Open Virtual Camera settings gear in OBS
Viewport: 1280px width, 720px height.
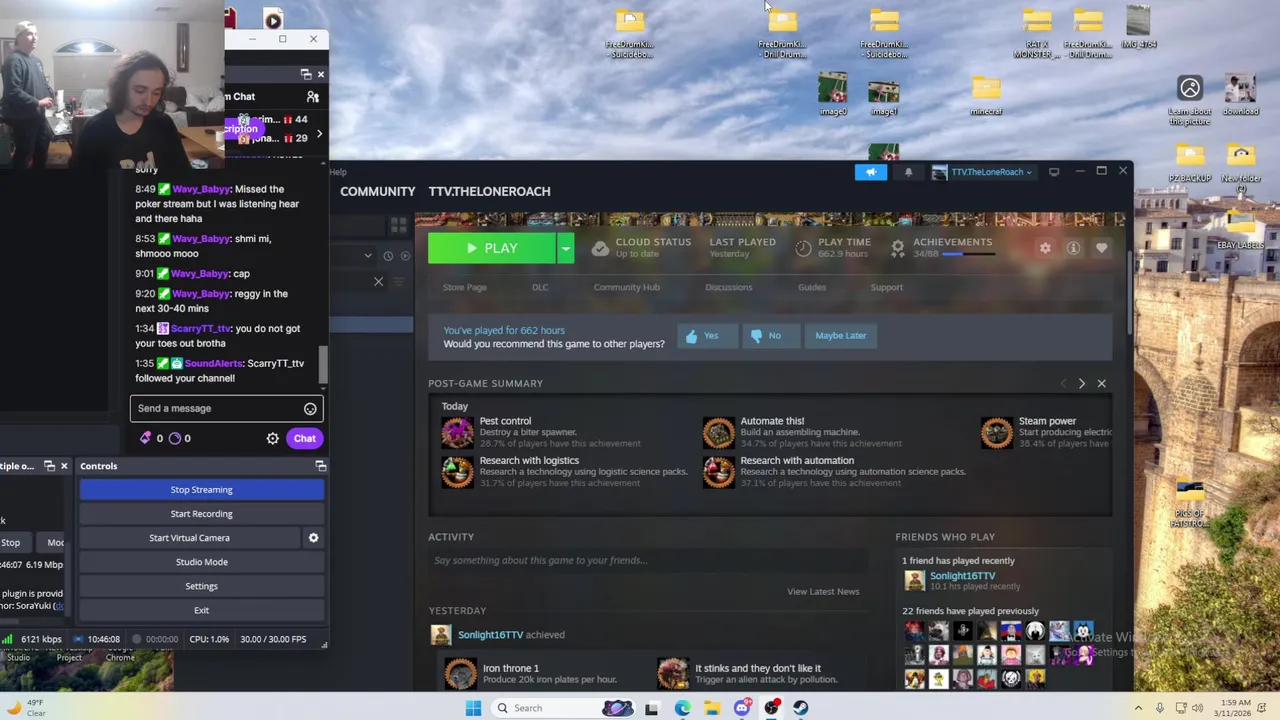pyautogui.click(x=313, y=538)
